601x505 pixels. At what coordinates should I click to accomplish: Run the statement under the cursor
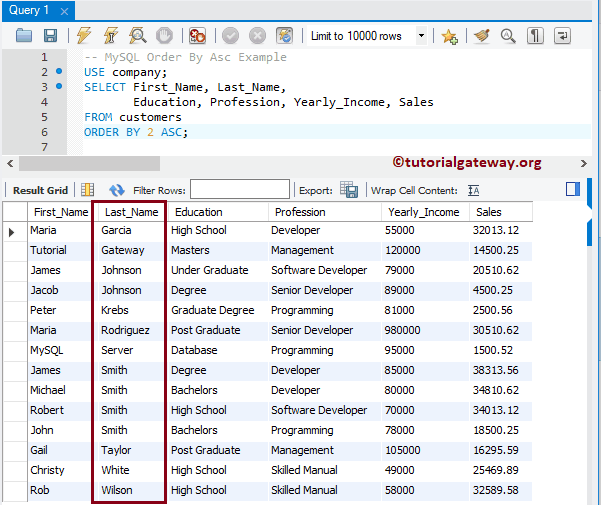point(111,36)
